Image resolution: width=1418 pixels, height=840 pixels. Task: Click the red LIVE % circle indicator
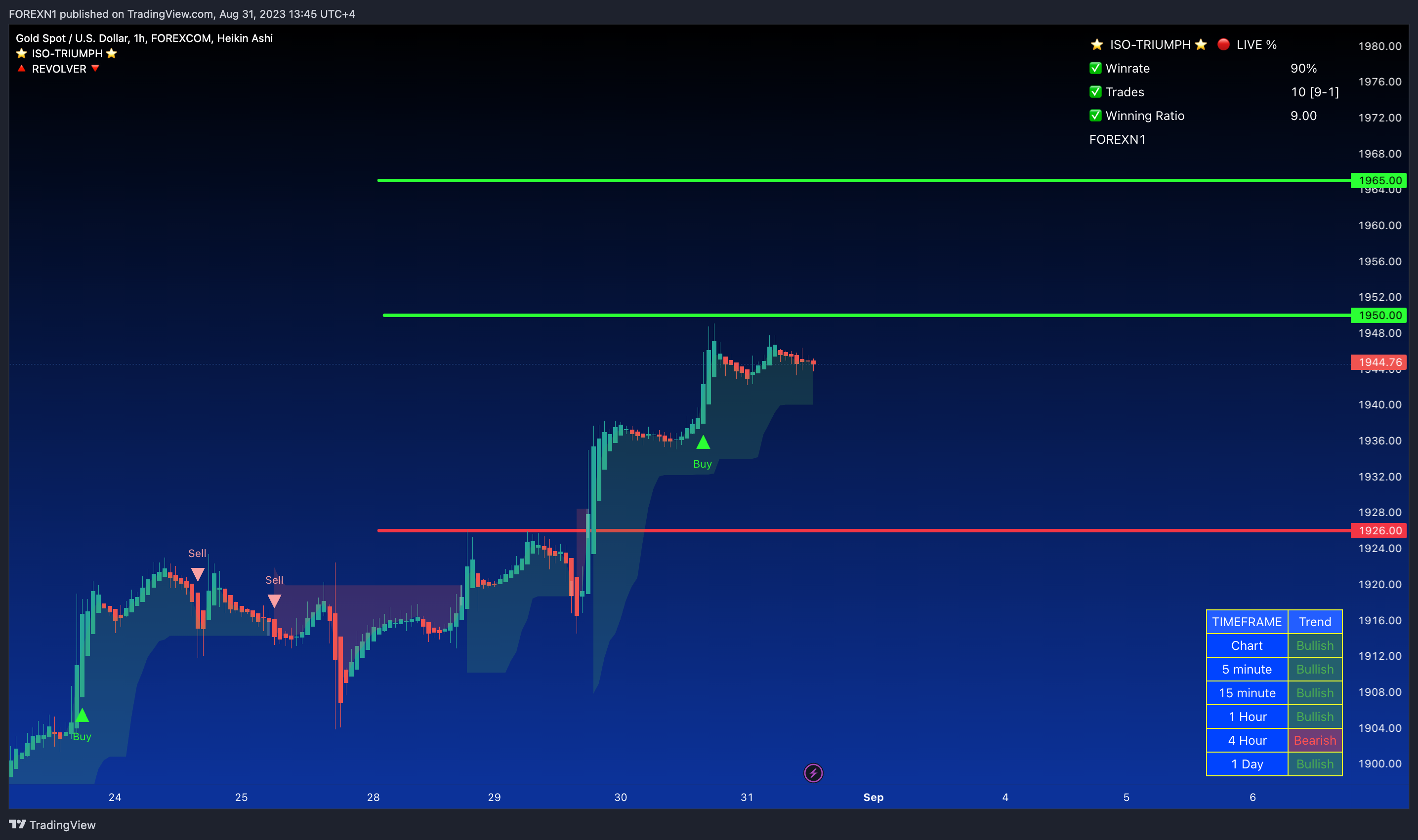point(1223,44)
